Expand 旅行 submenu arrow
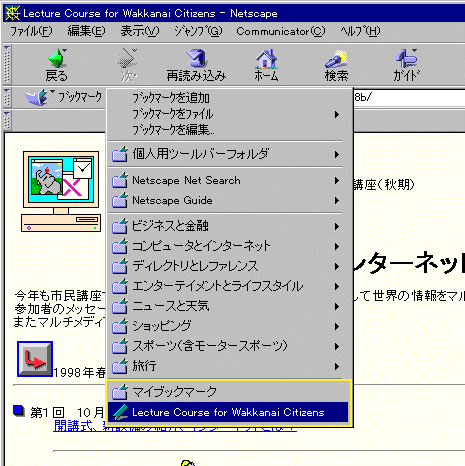465x466 pixels. click(x=337, y=366)
